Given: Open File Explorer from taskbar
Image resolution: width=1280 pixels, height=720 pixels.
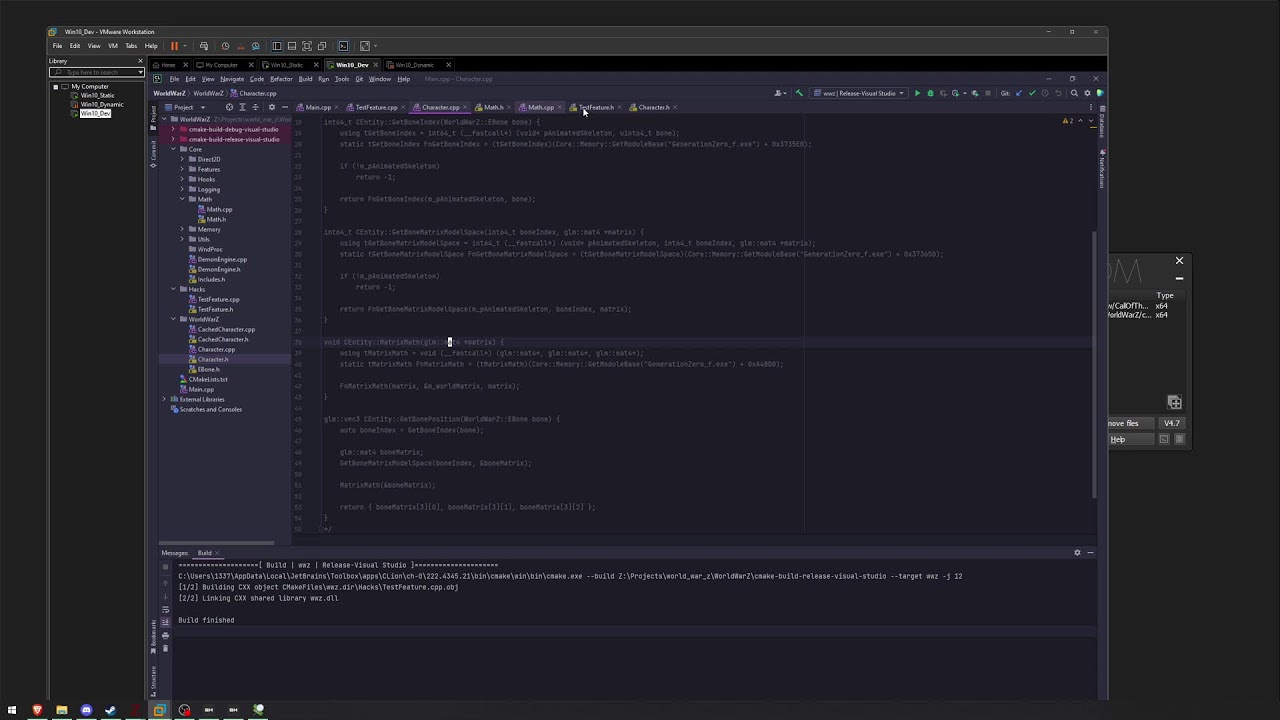Looking at the screenshot, I should point(61,710).
